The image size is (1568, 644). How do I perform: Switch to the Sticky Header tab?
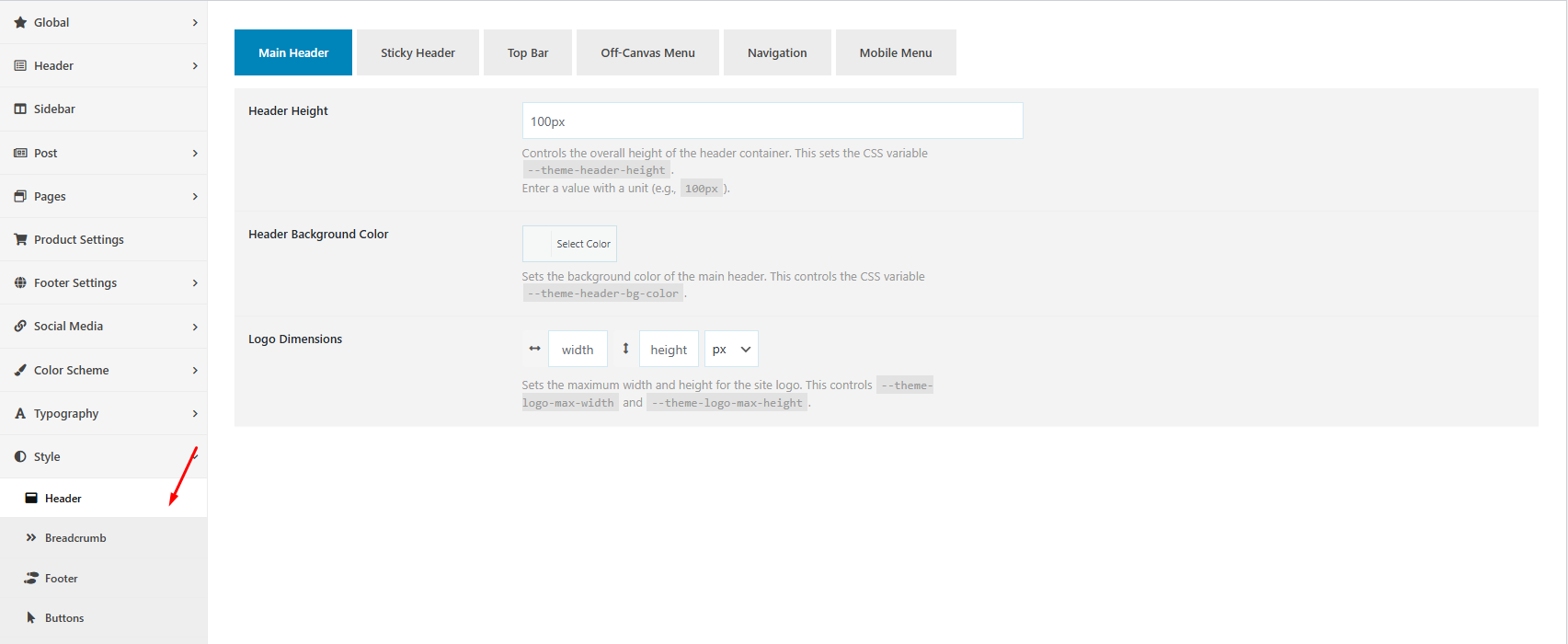pyautogui.click(x=418, y=52)
